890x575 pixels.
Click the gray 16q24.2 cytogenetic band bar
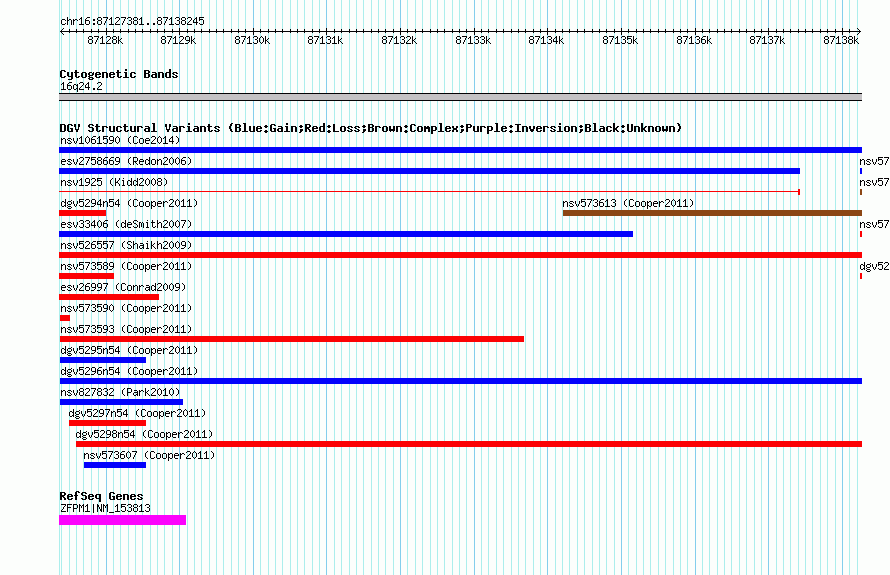coord(460,97)
